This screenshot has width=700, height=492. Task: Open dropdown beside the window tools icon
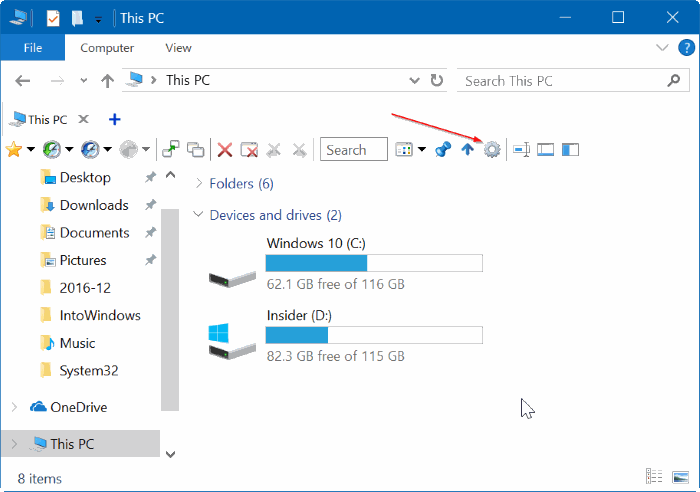pyautogui.click(x=422, y=149)
